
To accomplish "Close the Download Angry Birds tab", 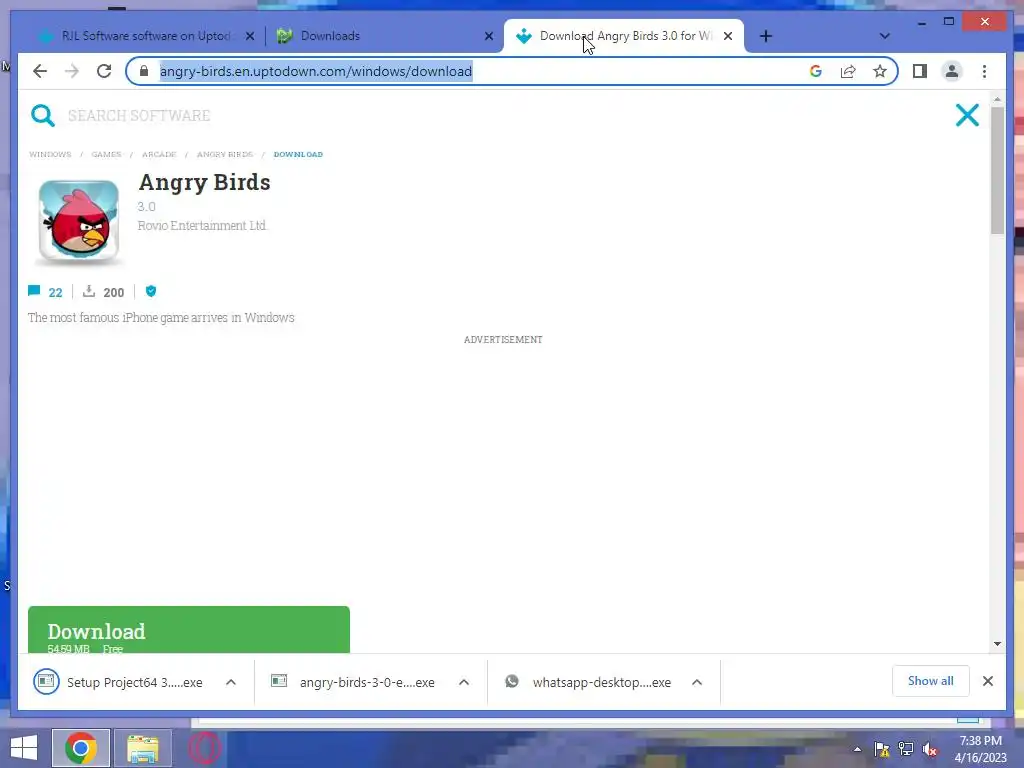I will (x=728, y=36).
